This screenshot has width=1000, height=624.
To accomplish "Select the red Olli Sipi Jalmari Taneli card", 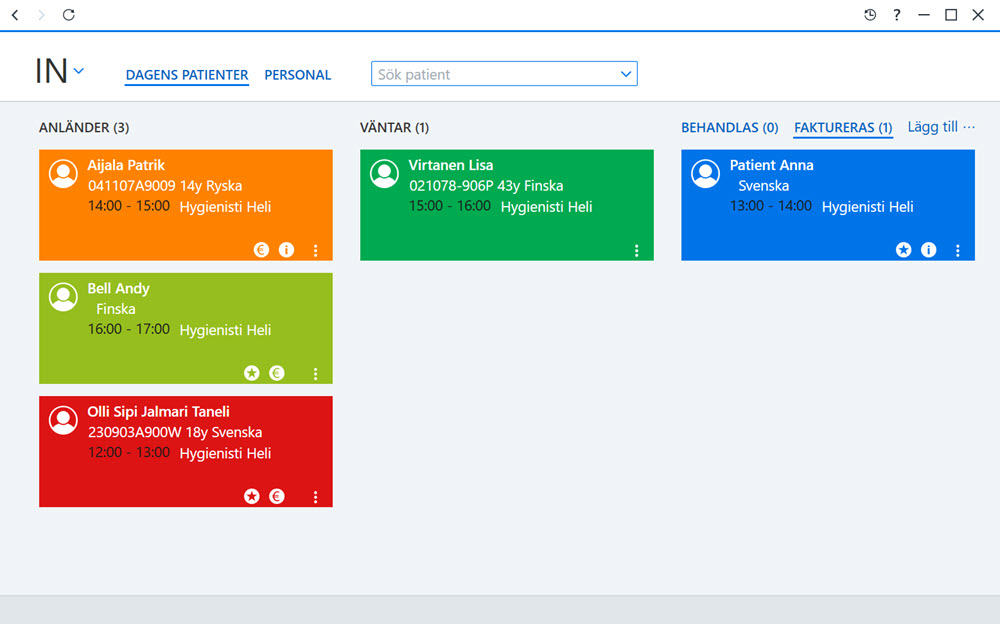I will (186, 452).
